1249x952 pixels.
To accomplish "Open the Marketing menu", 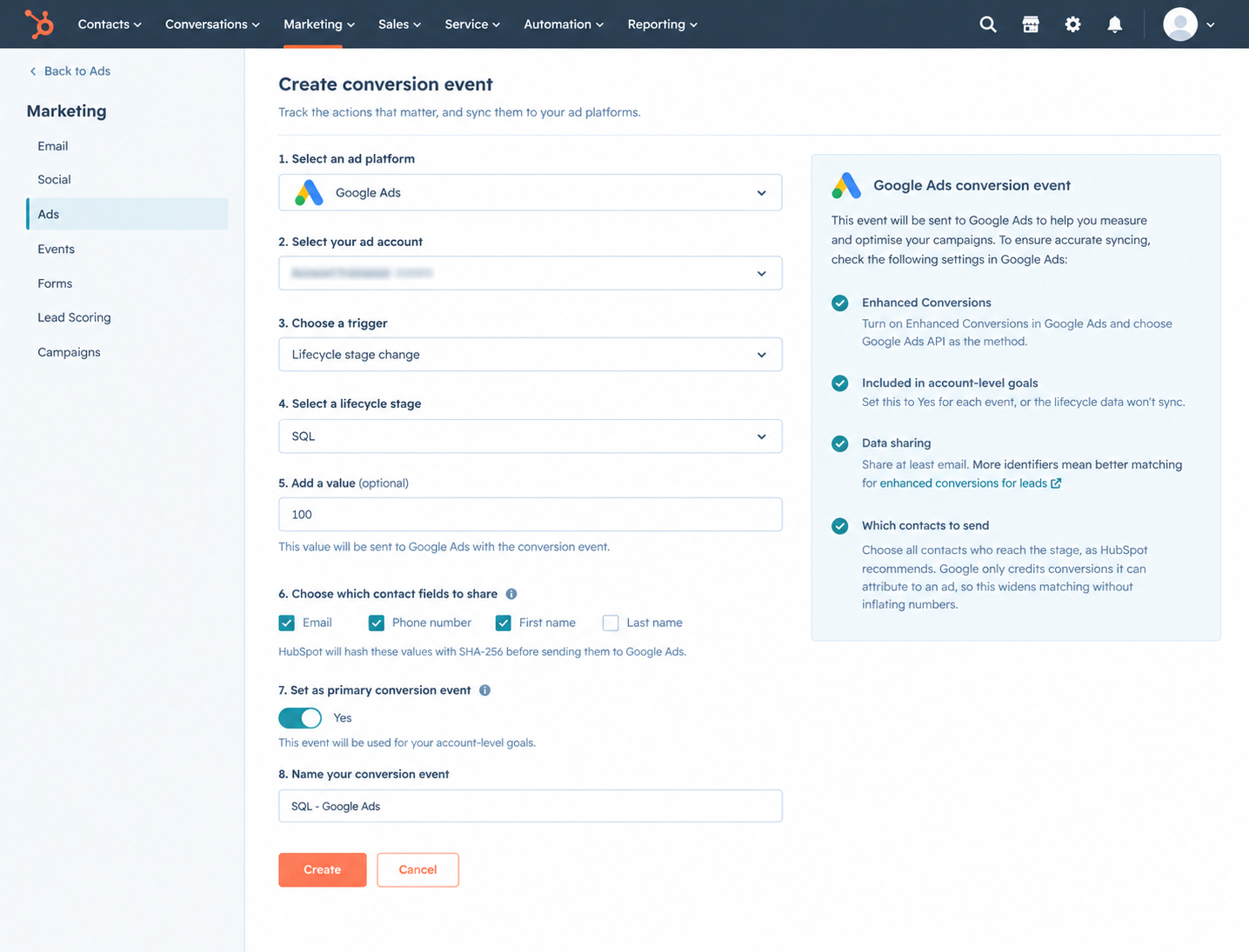I will click(319, 24).
